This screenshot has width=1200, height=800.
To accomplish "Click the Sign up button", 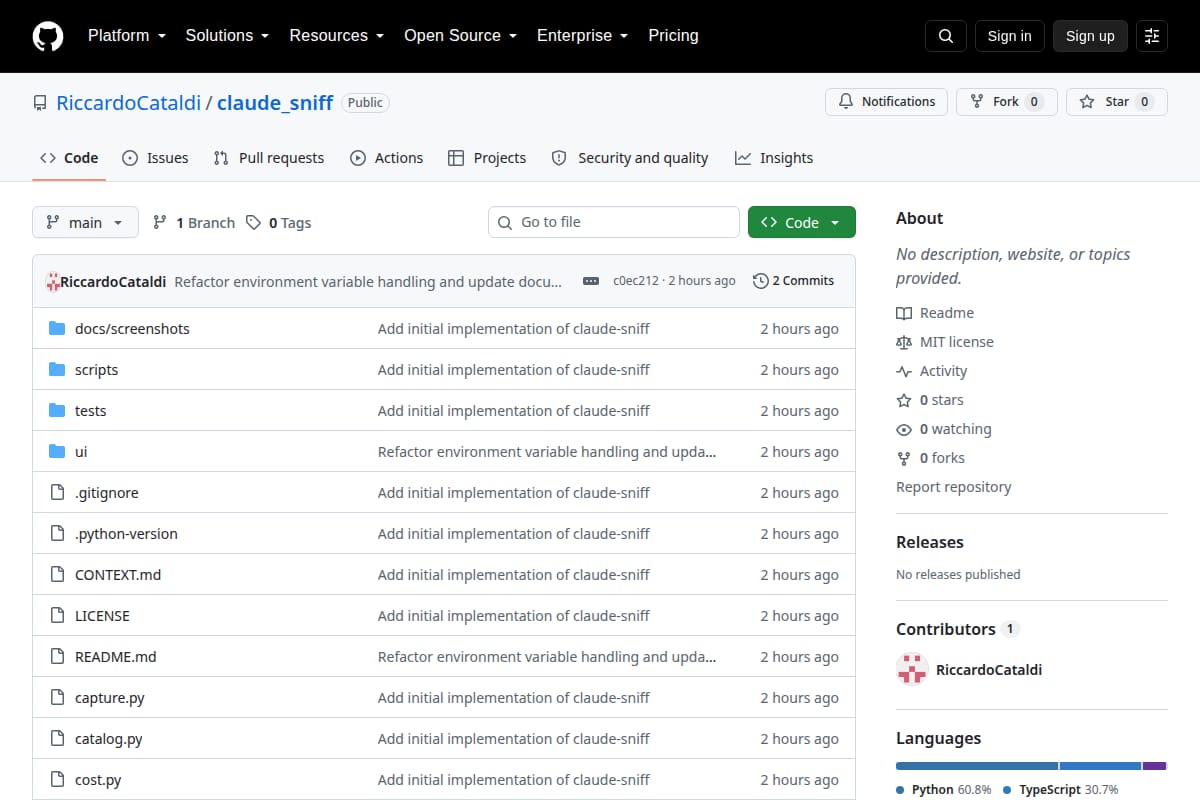I will tap(1090, 36).
